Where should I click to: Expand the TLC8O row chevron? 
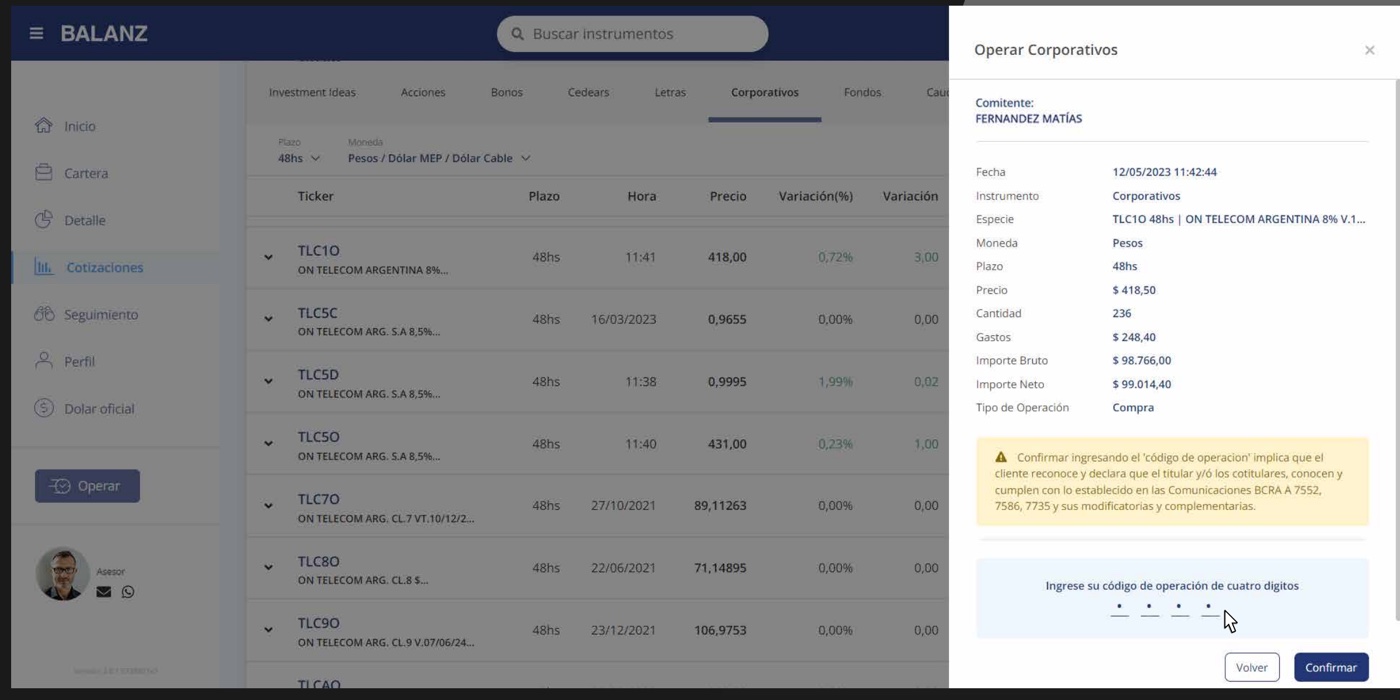tap(268, 567)
